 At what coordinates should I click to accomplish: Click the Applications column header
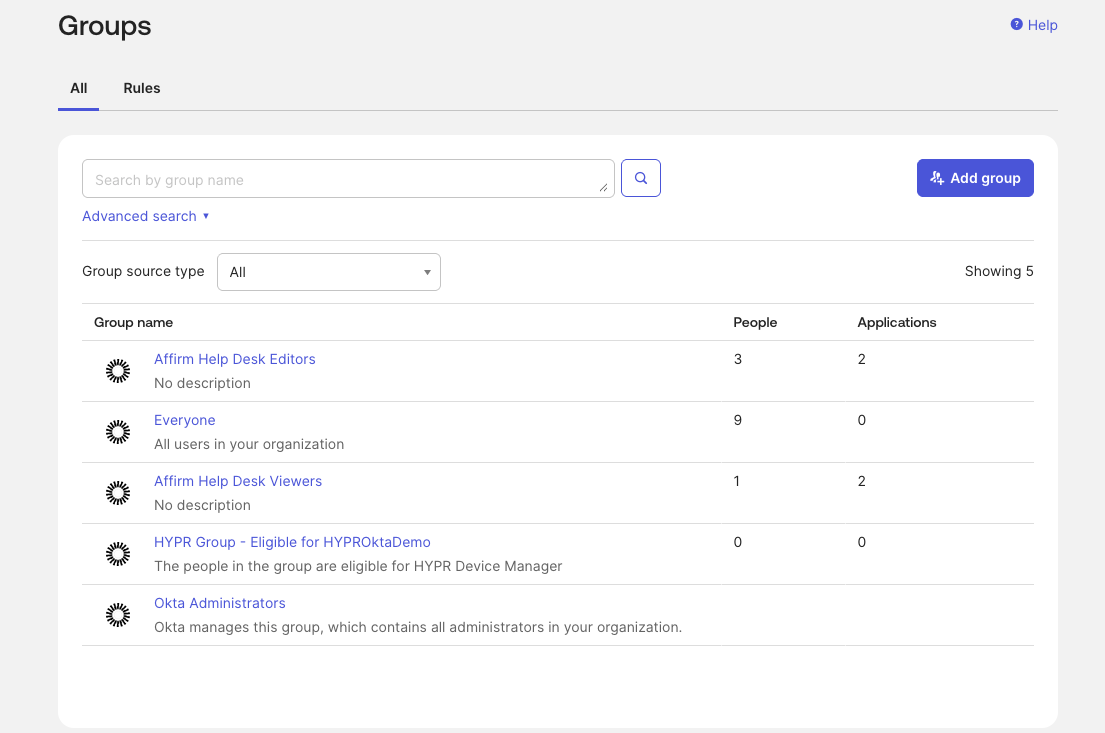coord(896,322)
